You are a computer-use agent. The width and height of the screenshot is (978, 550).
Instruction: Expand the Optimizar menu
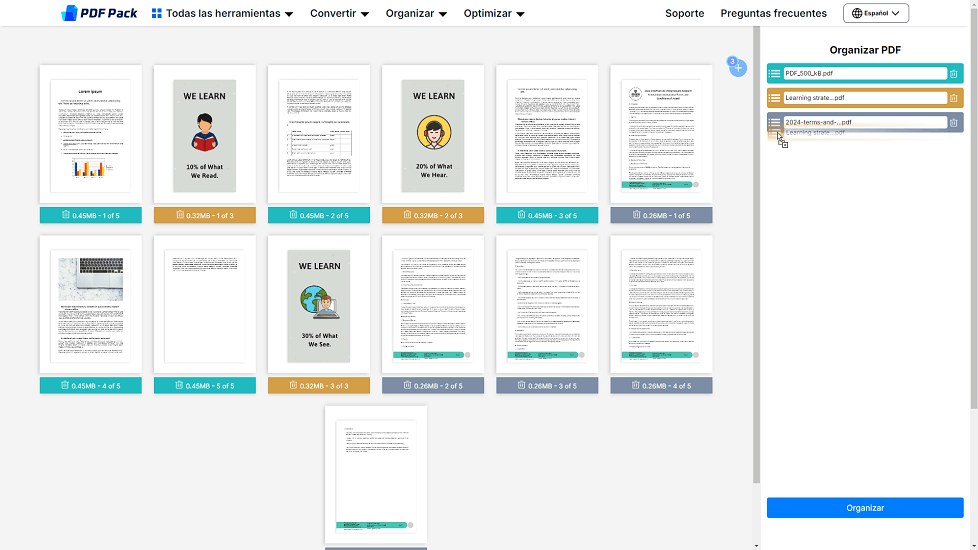tap(494, 14)
